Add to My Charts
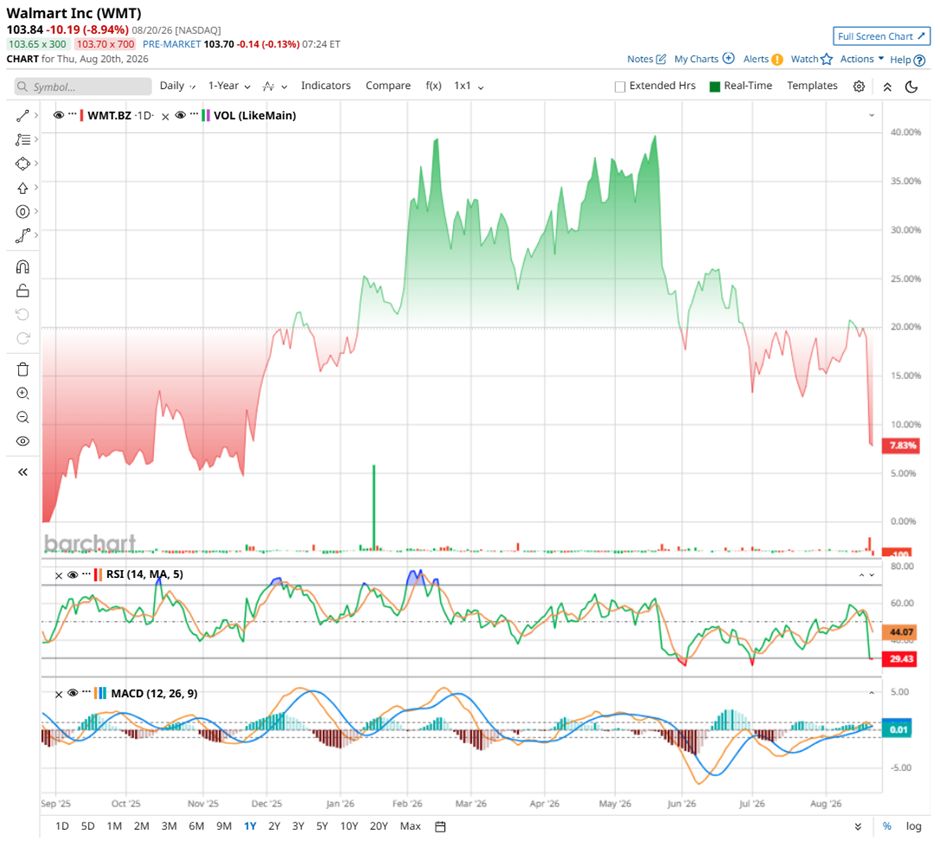 tap(704, 59)
